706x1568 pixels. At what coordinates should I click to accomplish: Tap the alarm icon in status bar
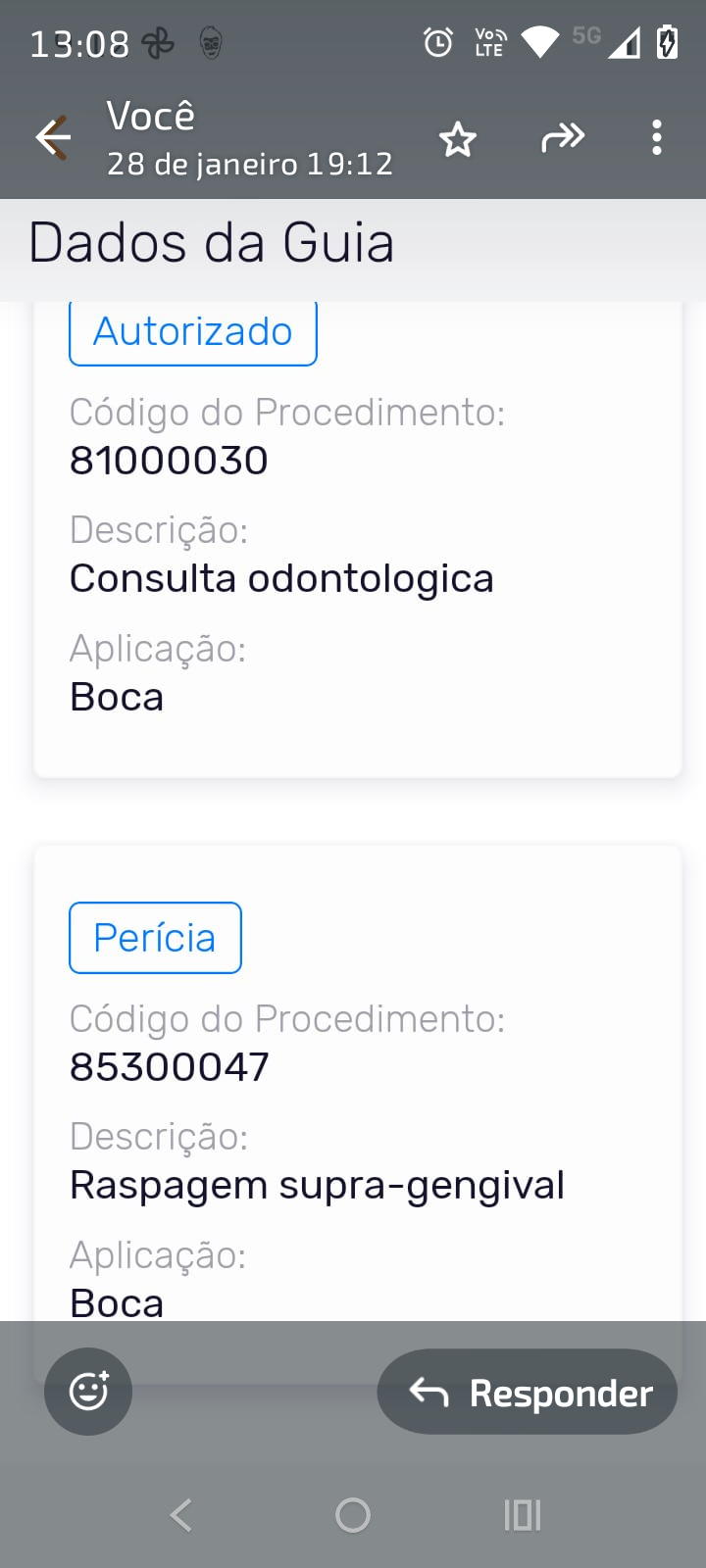[437, 42]
